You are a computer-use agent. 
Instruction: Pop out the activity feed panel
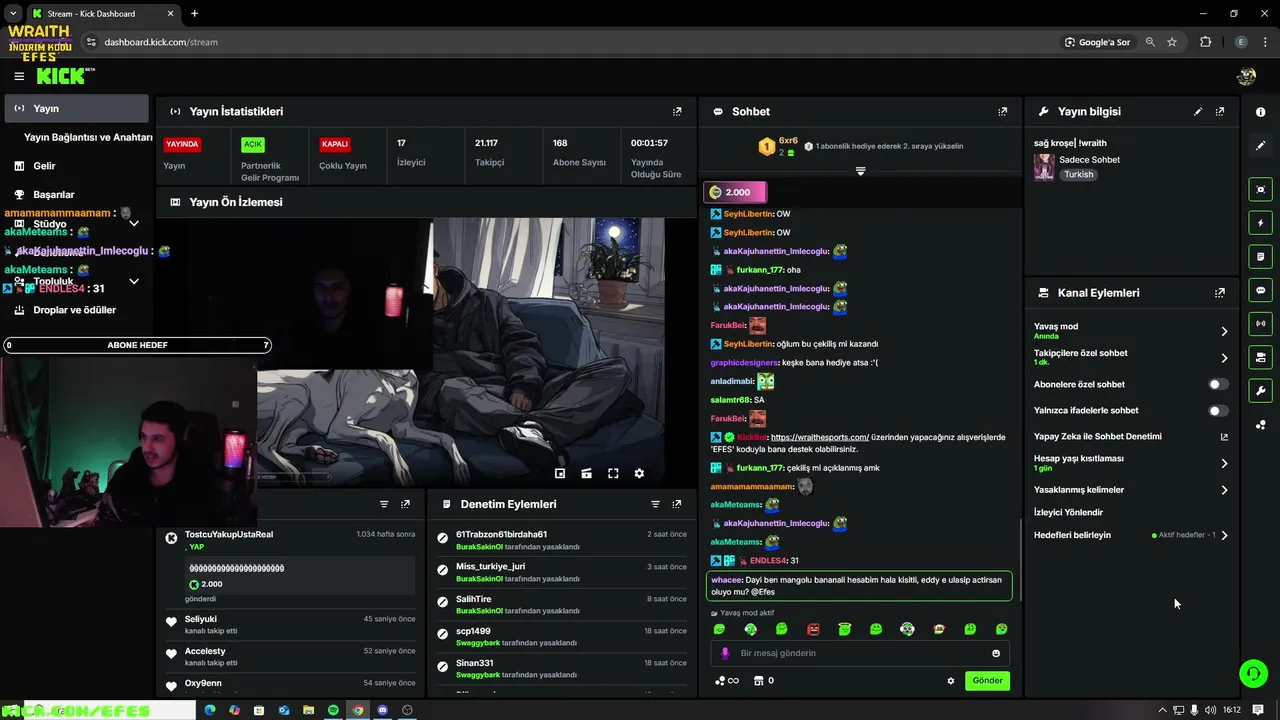pyautogui.click(x=405, y=505)
